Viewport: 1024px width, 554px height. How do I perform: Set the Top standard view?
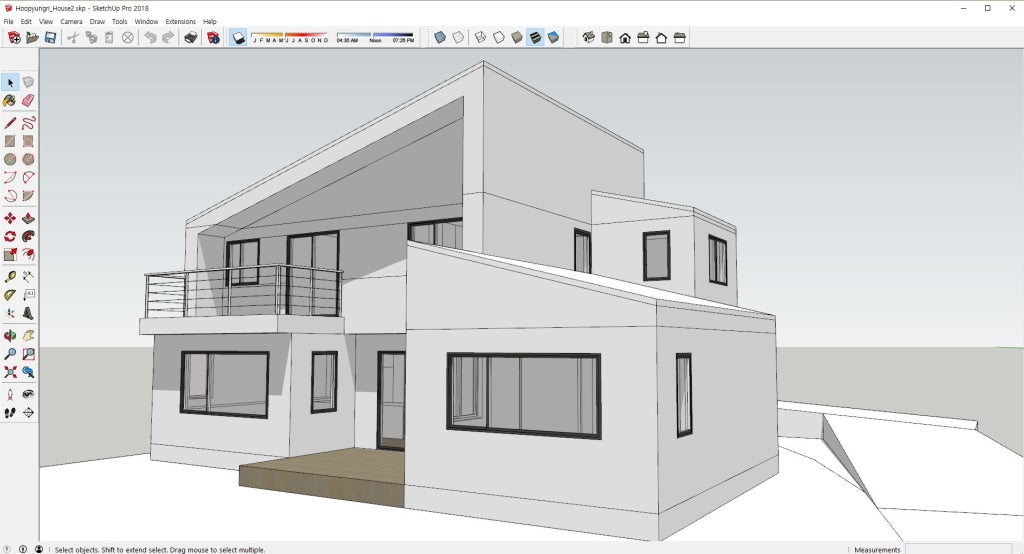[607, 38]
